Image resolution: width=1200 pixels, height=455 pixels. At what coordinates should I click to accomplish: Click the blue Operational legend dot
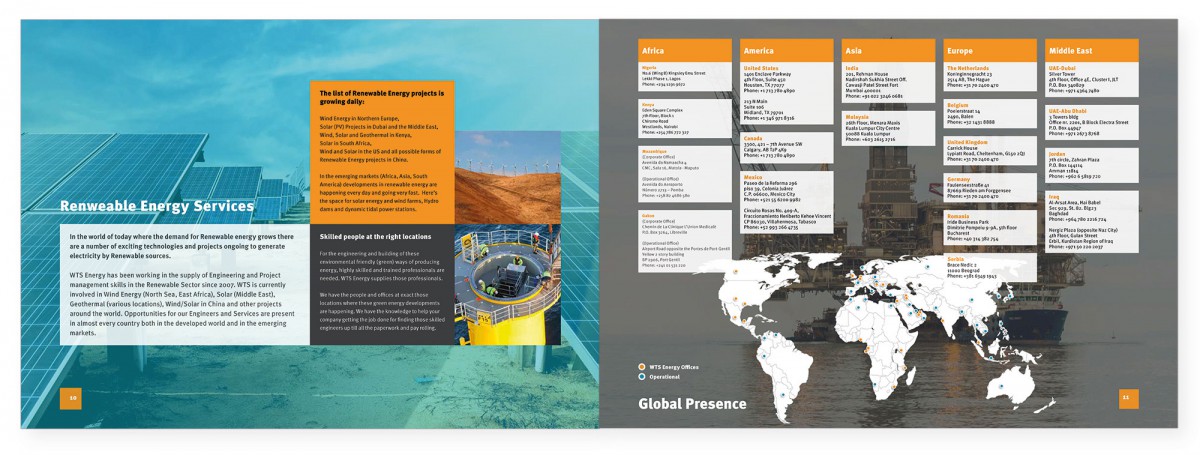coord(642,377)
